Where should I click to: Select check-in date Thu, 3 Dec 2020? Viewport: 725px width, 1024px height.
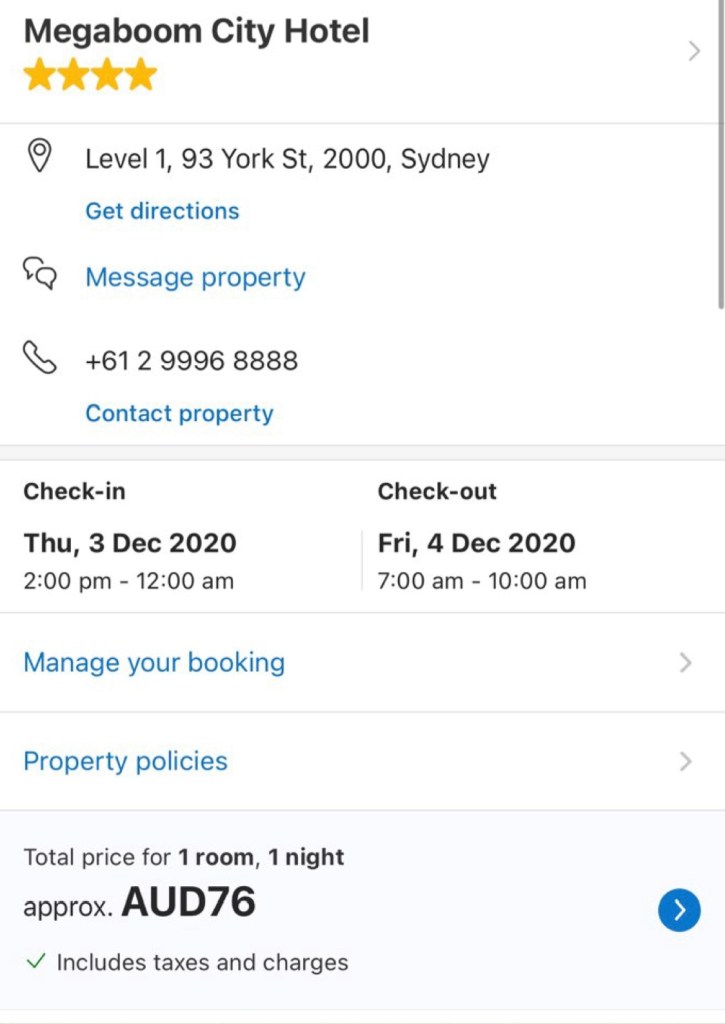coord(130,543)
